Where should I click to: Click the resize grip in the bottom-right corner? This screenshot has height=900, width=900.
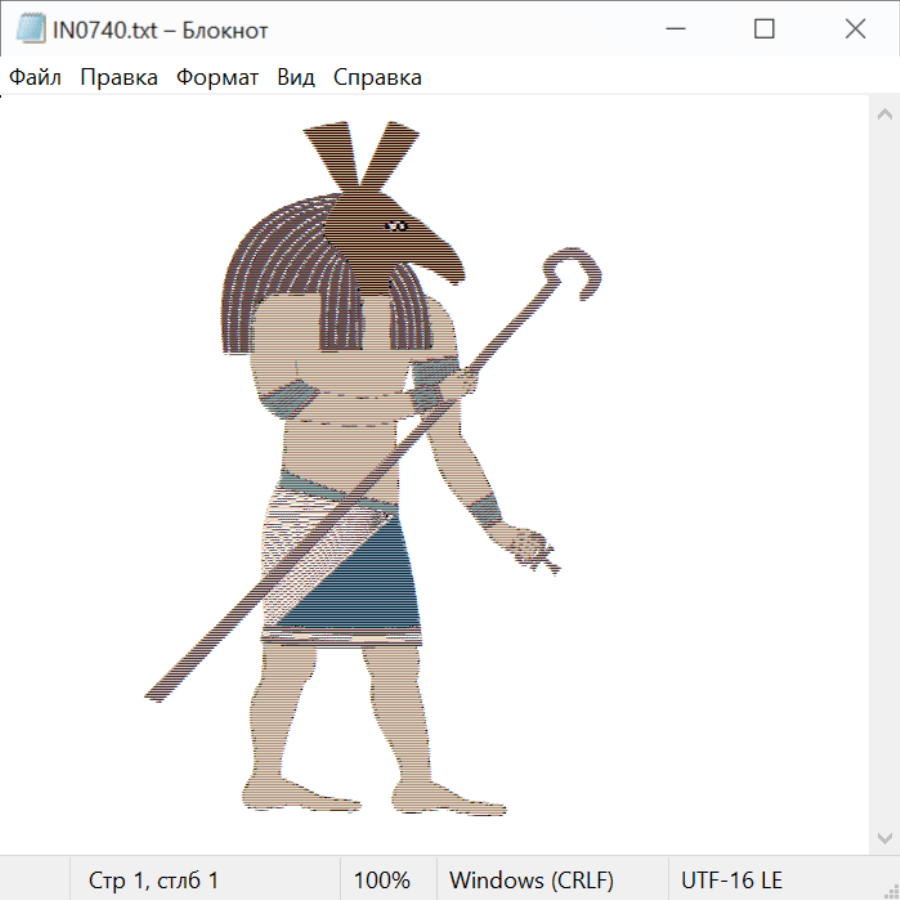[890, 890]
